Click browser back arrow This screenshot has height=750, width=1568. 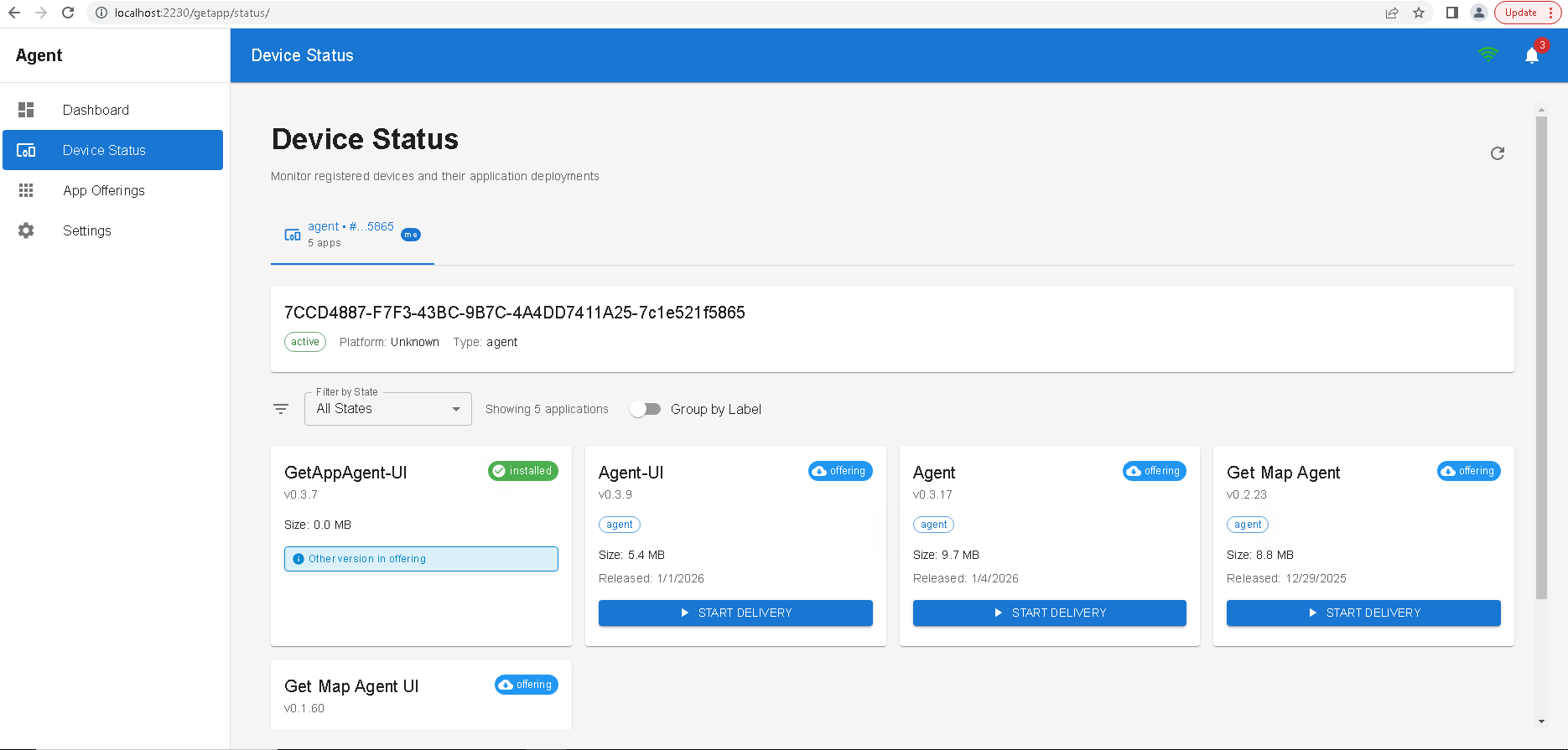tap(14, 13)
